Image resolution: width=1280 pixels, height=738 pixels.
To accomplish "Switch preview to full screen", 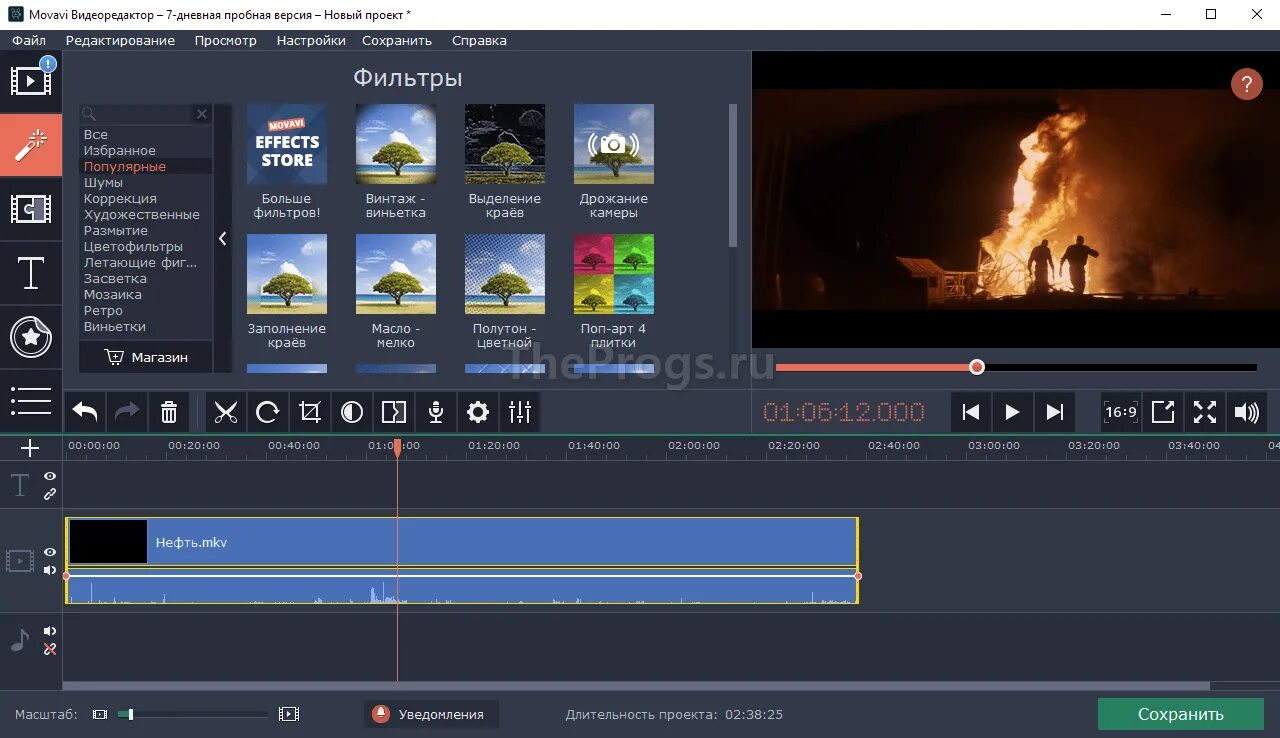I will coord(1205,412).
